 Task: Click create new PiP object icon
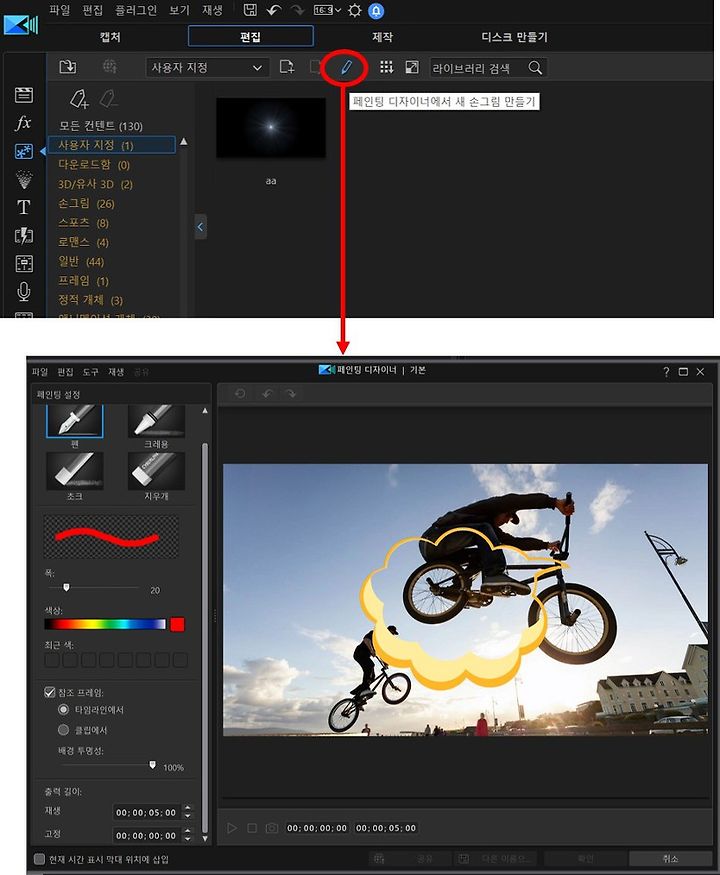click(287, 68)
